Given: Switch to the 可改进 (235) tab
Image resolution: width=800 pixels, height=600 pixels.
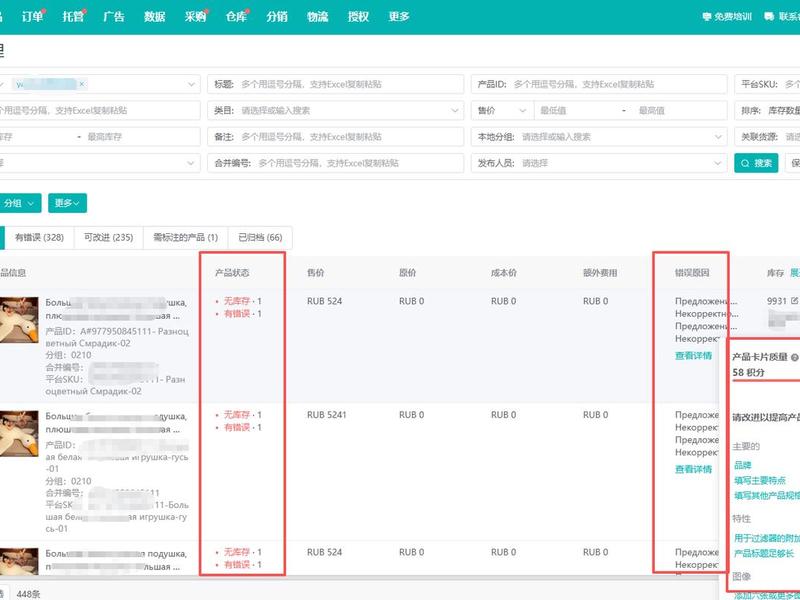Looking at the screenshot, I should pos(109,237).
